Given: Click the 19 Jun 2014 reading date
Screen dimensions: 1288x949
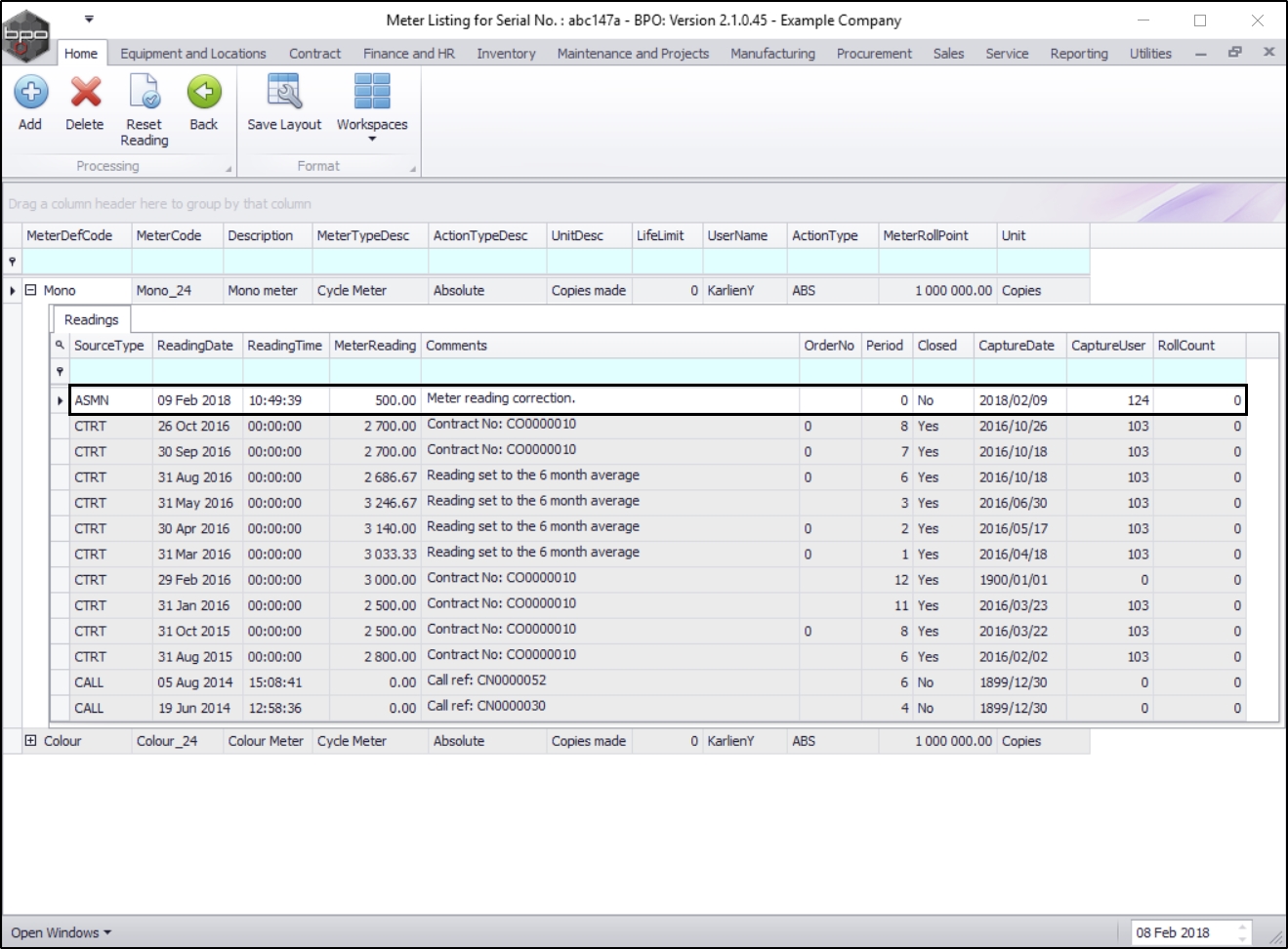Looking at the screenshot, I should [194, 708].
